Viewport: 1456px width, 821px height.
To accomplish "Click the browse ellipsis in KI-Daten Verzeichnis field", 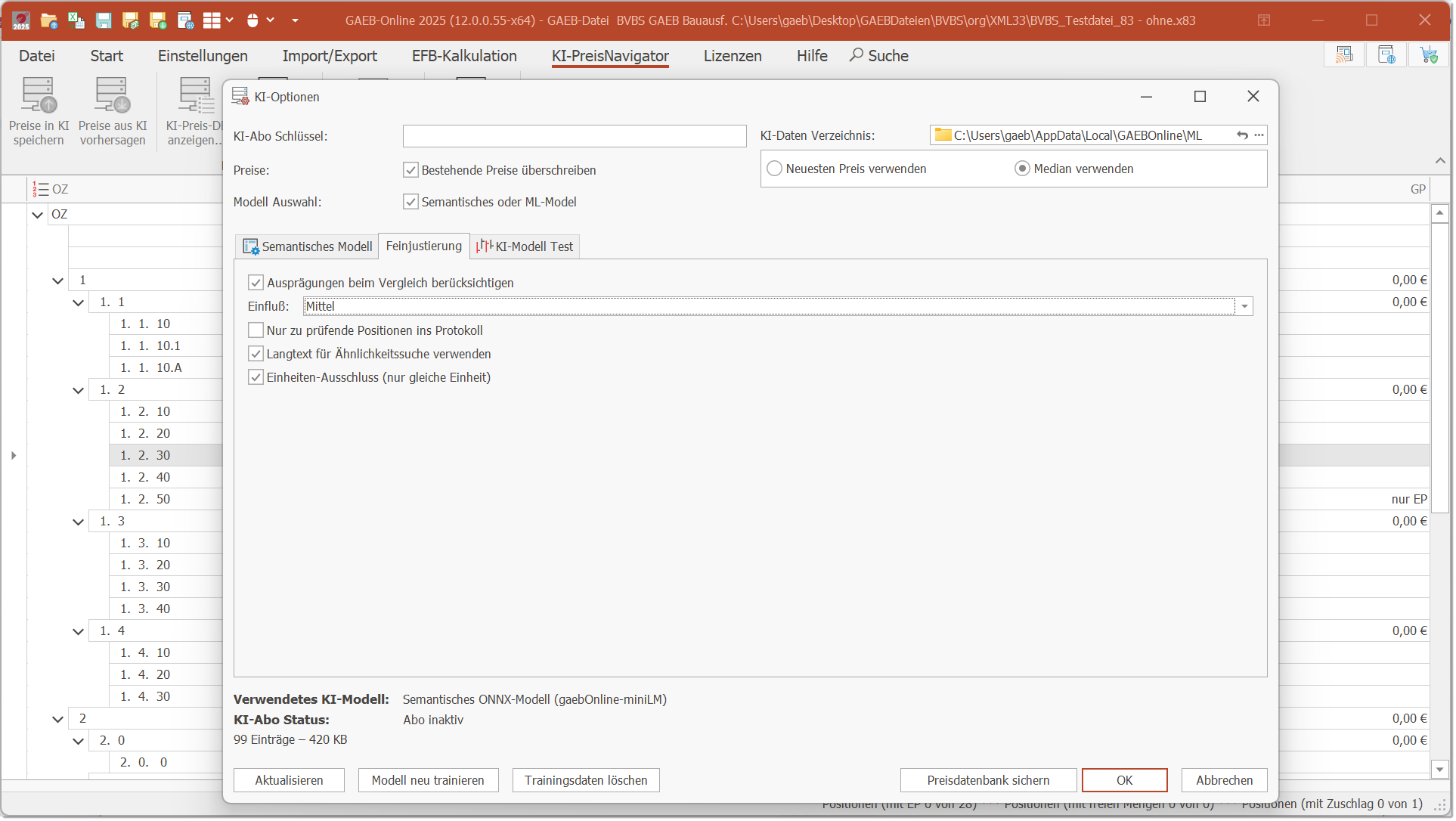I will 1259,135.
